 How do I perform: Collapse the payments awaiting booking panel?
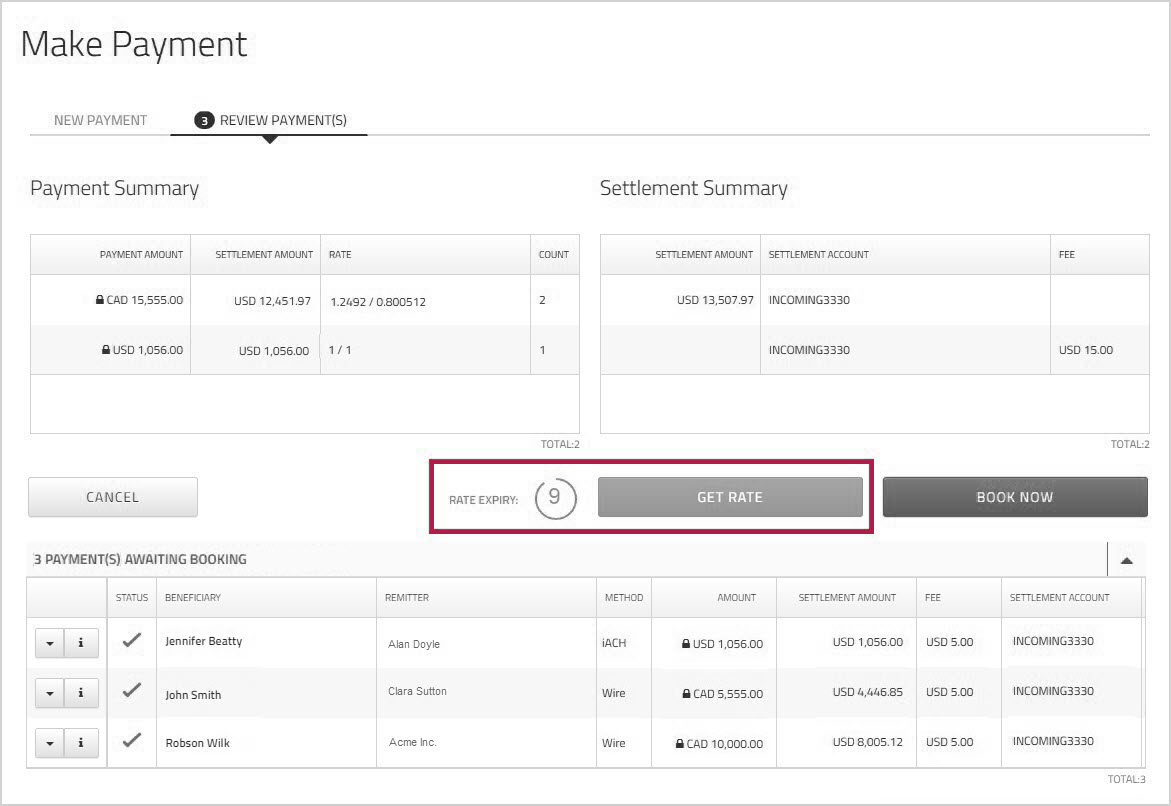[x=1126, y=560]
